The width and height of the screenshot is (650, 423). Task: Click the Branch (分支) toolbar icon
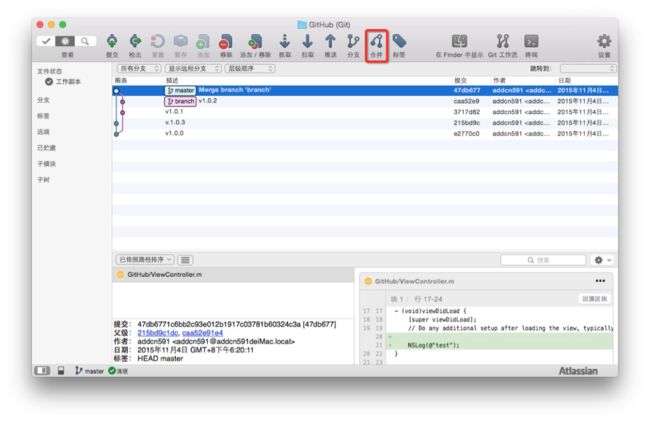click(353, 41)
